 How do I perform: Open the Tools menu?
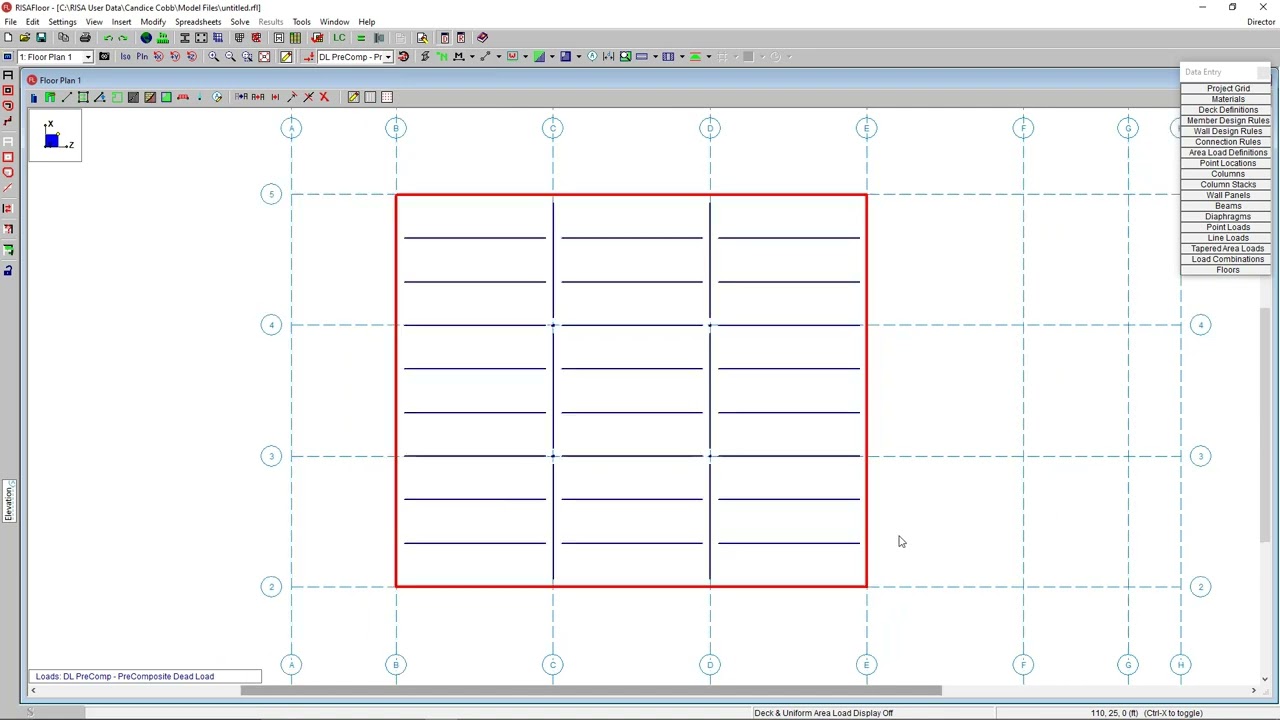301,22
